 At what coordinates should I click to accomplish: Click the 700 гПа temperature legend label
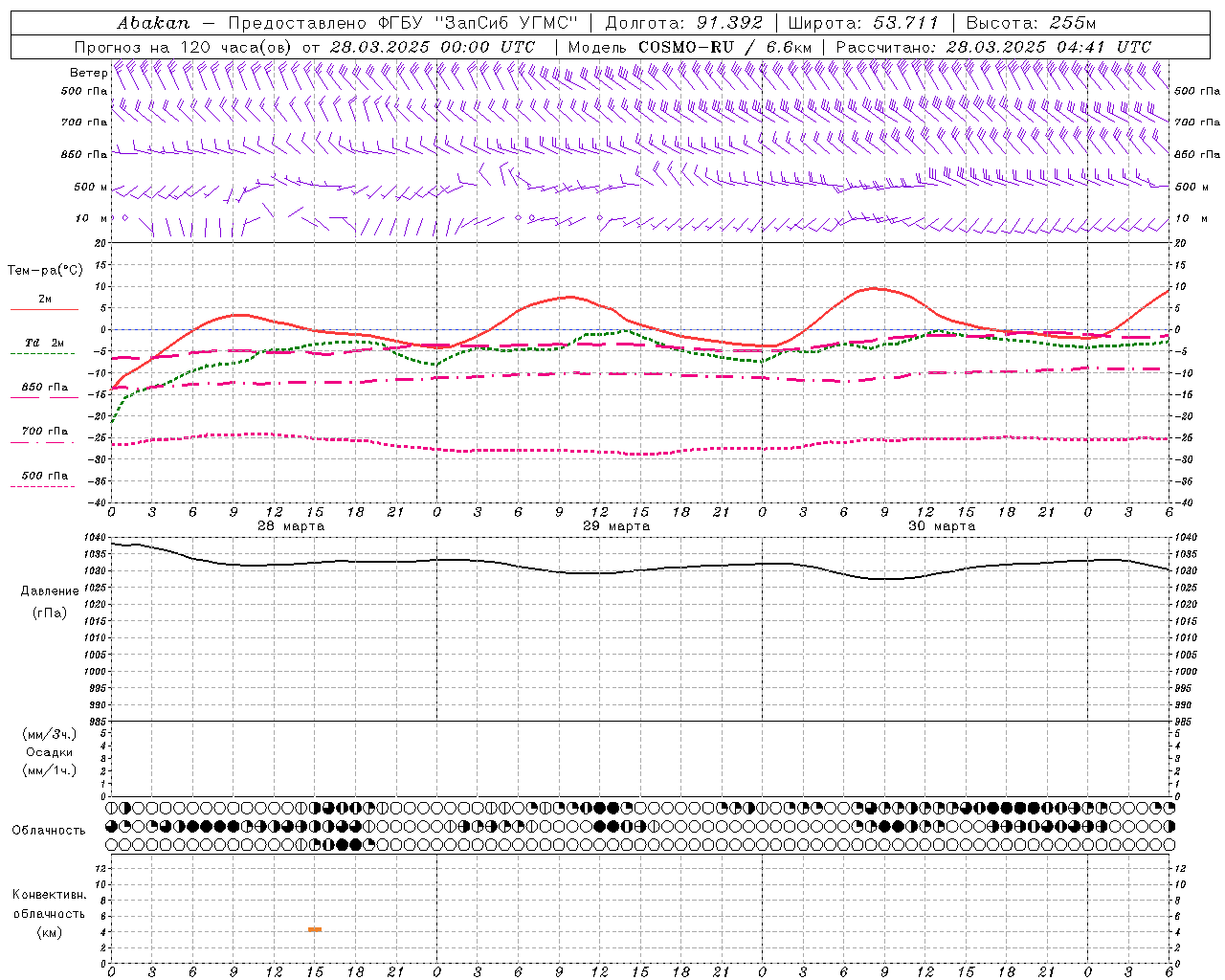[45, 432]
